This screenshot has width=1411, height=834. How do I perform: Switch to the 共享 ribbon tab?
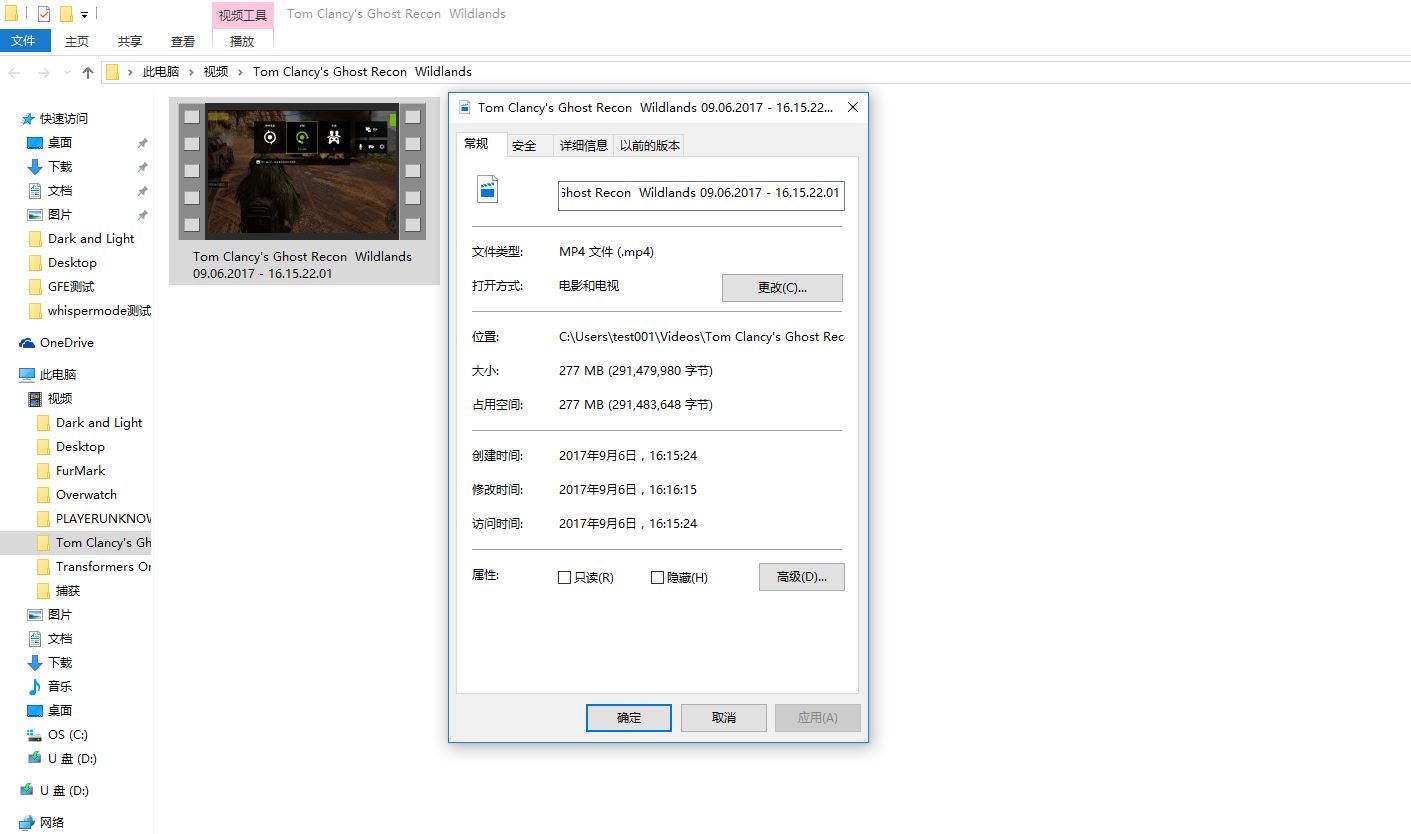coord(130,41)
